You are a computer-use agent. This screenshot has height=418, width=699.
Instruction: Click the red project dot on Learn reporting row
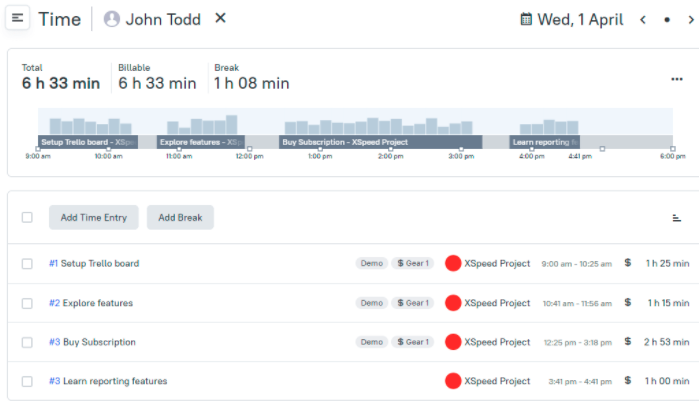click(453, 381)
